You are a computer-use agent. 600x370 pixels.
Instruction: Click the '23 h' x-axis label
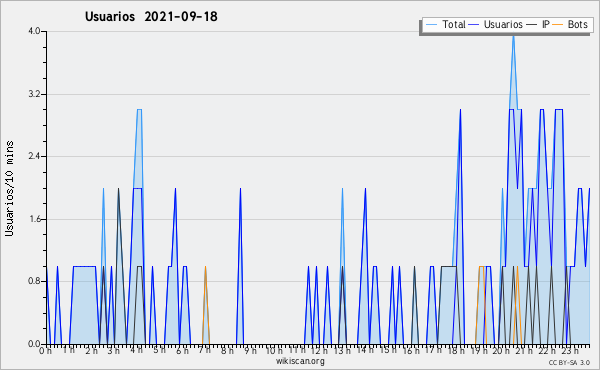[x=570, y=351]
